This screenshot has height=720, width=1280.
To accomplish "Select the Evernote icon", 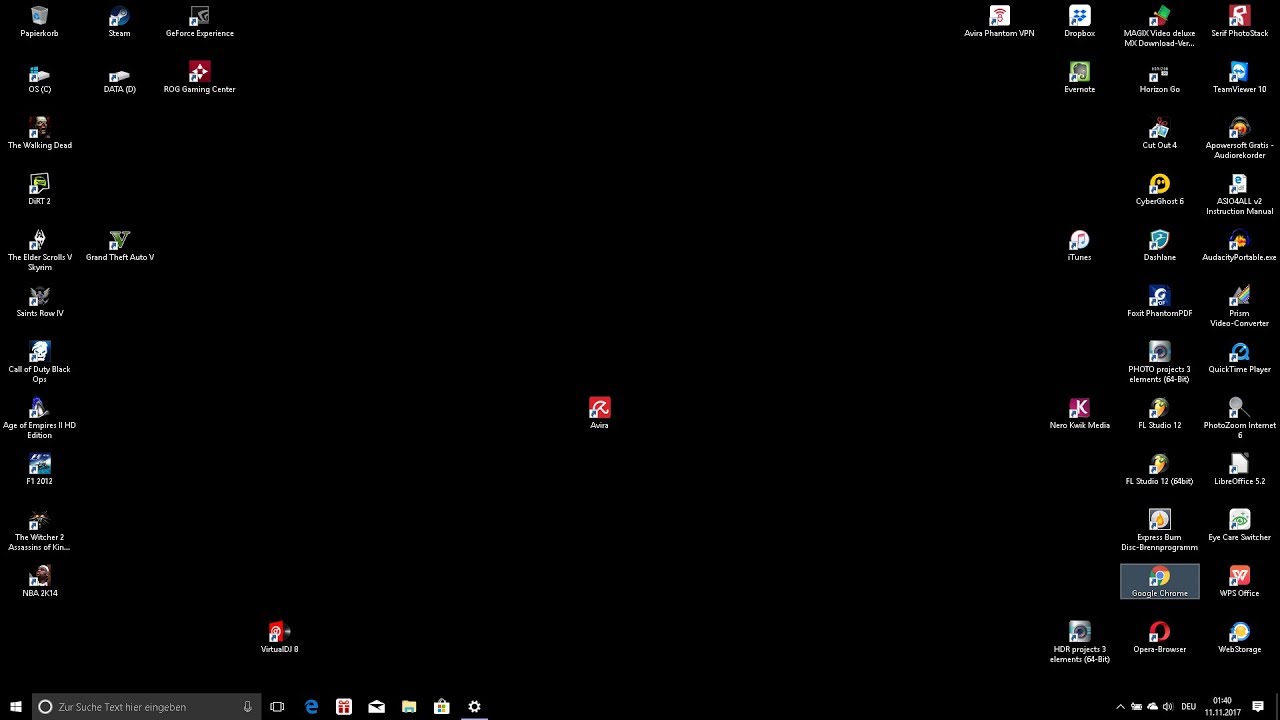I will coord(1079,78).
